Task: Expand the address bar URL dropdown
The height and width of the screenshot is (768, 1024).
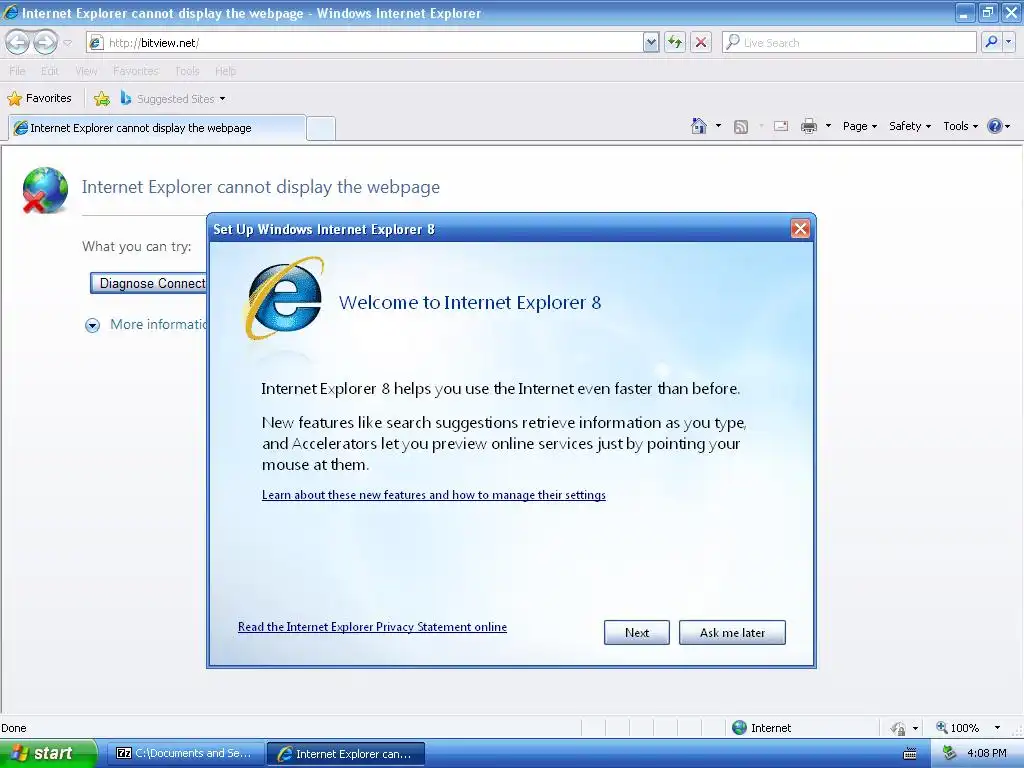Action: tap(650, 42)
